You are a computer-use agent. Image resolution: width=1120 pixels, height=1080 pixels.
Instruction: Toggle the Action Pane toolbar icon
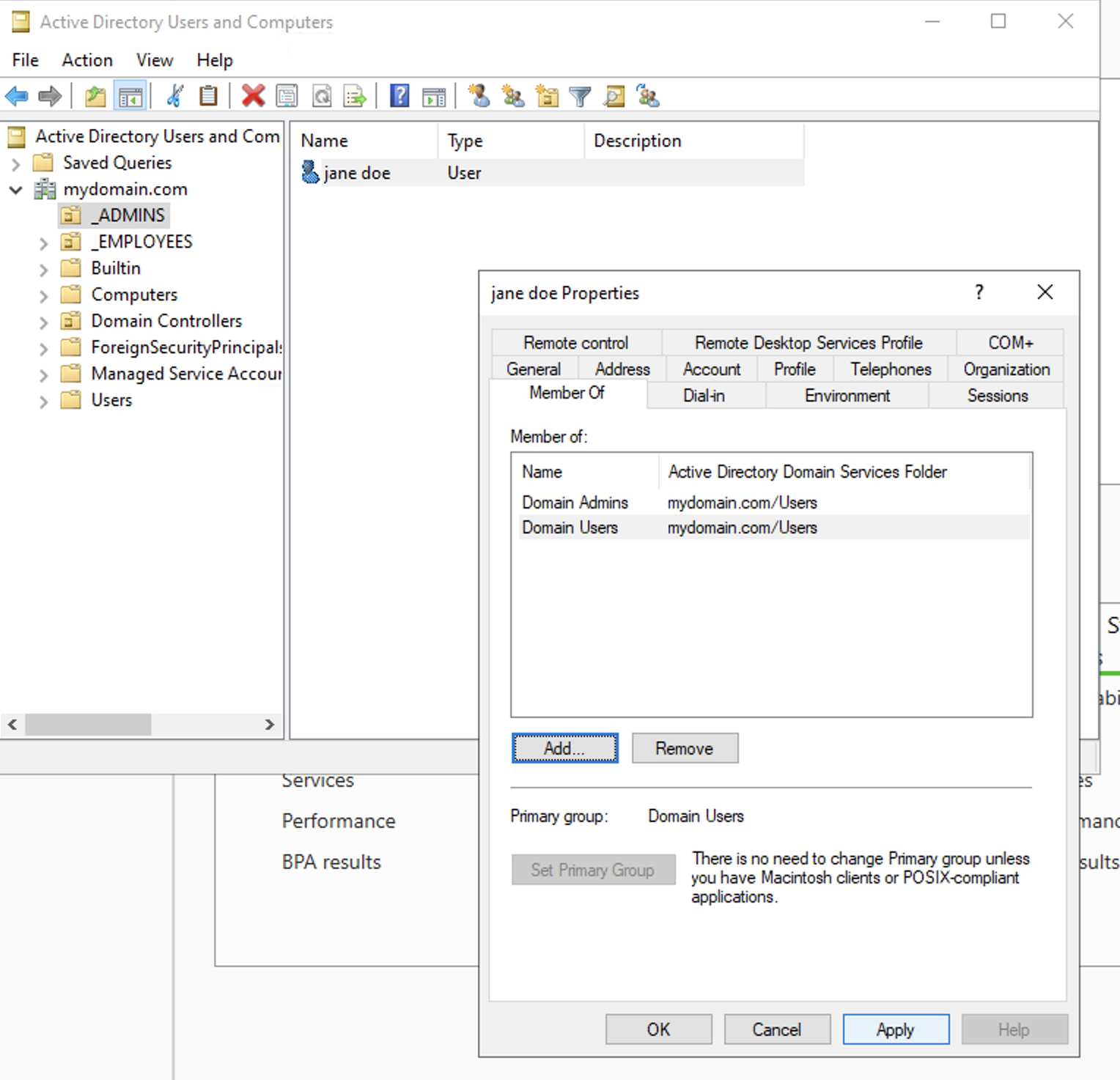tap(434, 96)
